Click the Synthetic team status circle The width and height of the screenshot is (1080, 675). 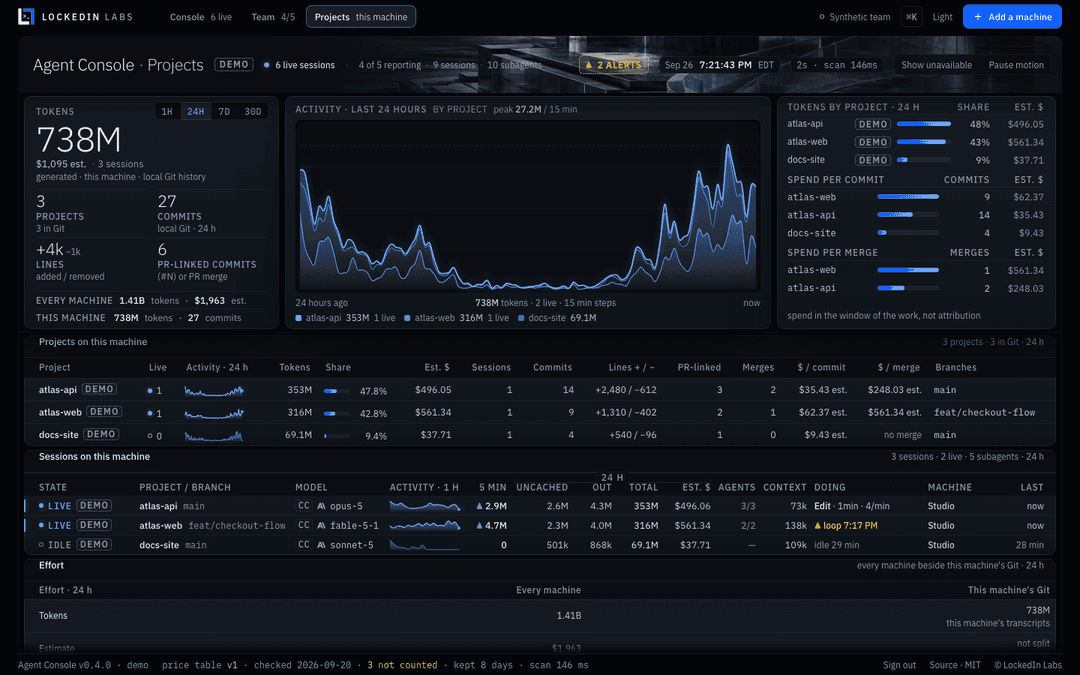coord(822,17)
